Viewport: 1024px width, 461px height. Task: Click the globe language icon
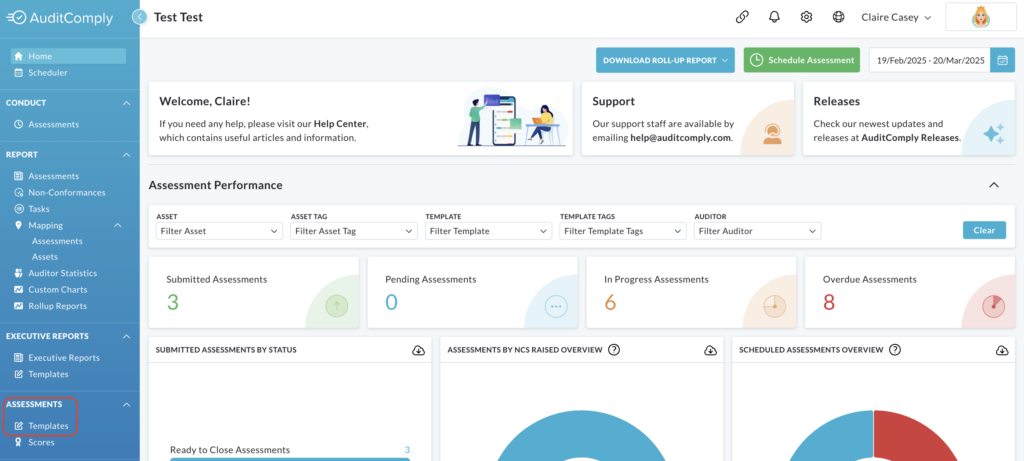[839, 18]
